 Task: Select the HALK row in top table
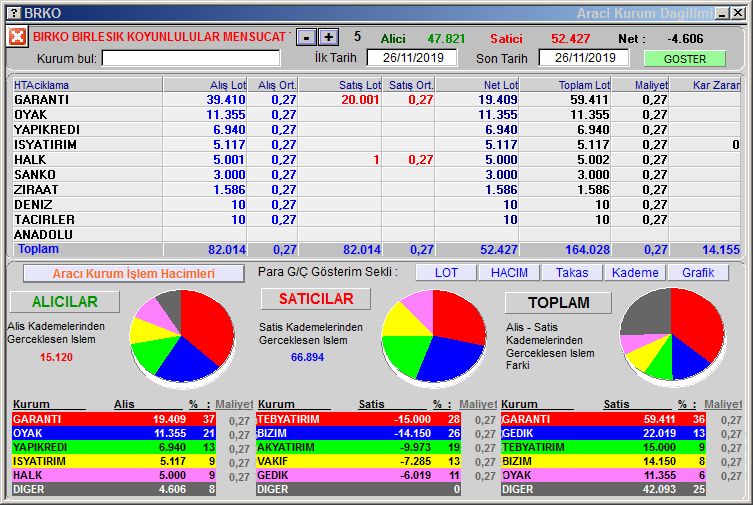(376, 159)
